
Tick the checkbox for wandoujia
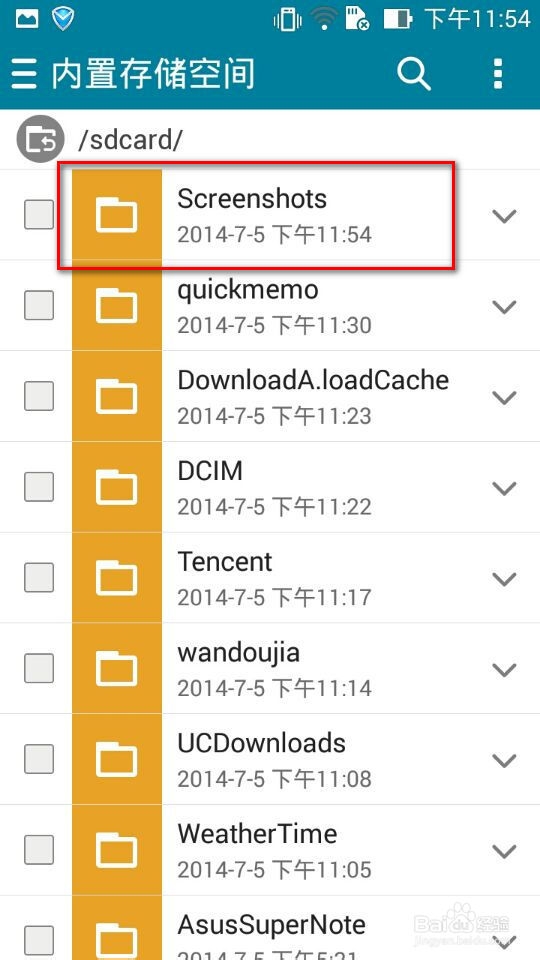click(x=39, y=669)
